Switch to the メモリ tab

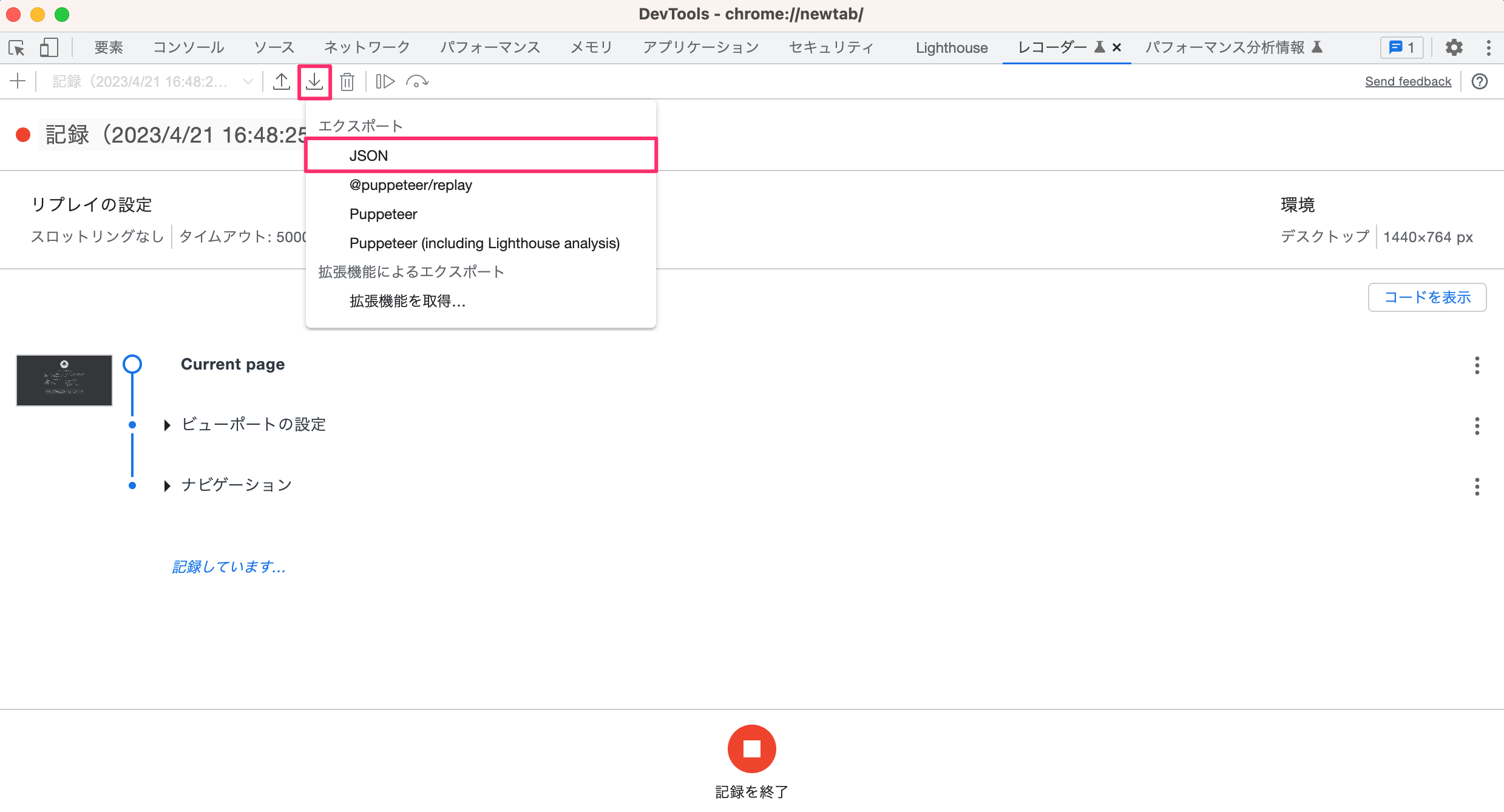[592, 47]
